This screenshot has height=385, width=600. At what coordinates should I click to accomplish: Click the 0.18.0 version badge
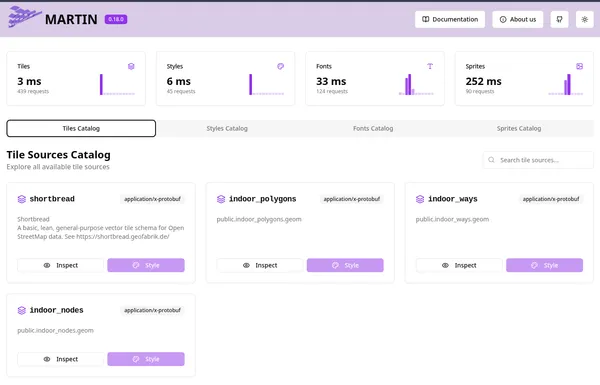116,20
